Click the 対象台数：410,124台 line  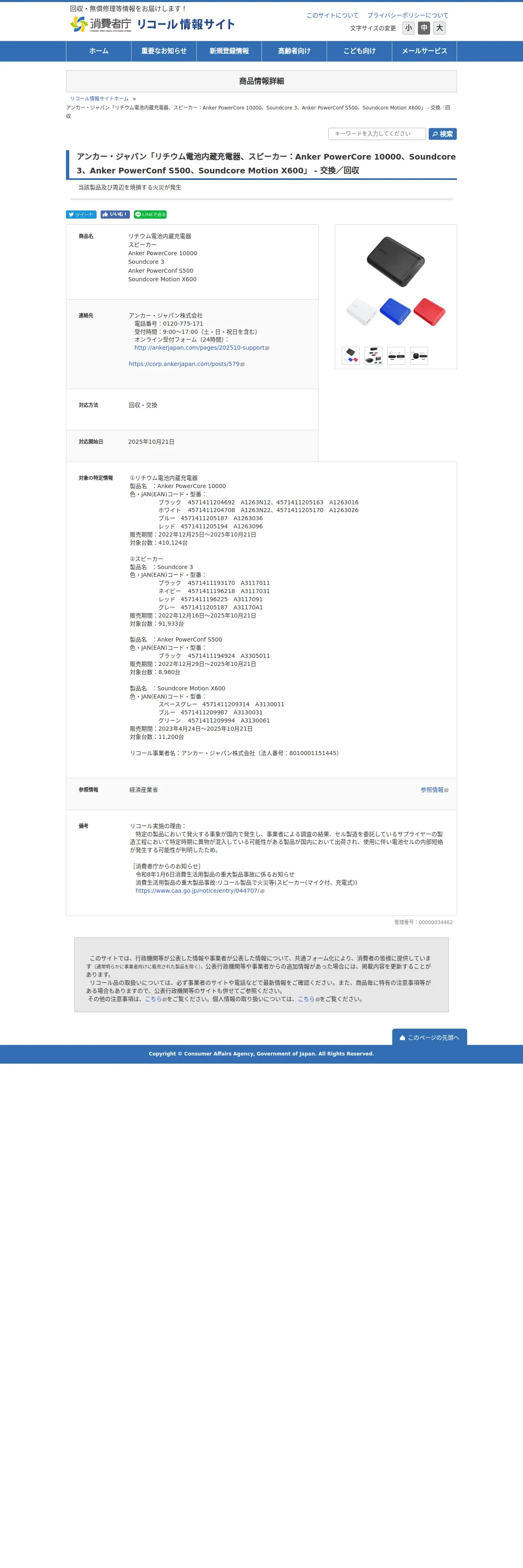pos(158,543)
